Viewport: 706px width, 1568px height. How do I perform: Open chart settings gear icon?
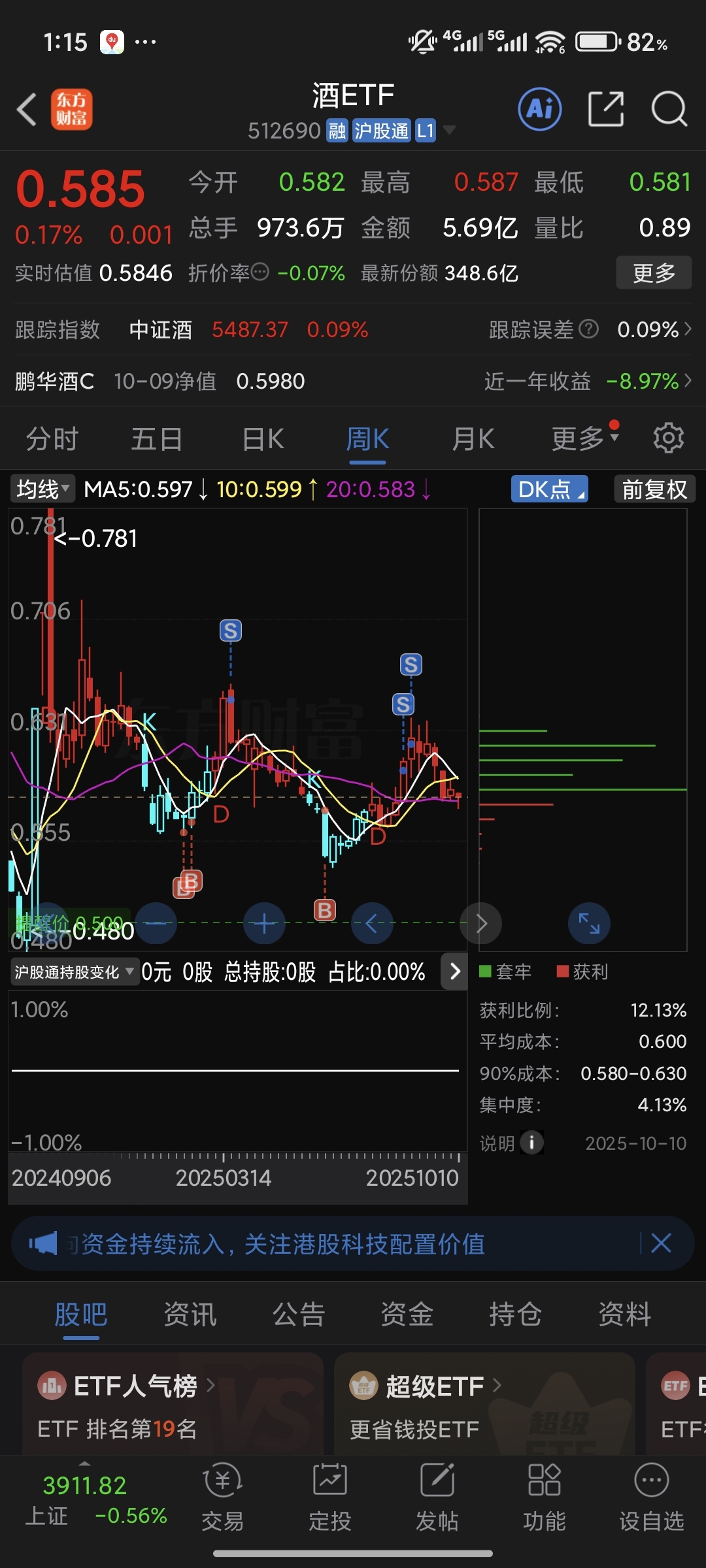pos(668,438)
